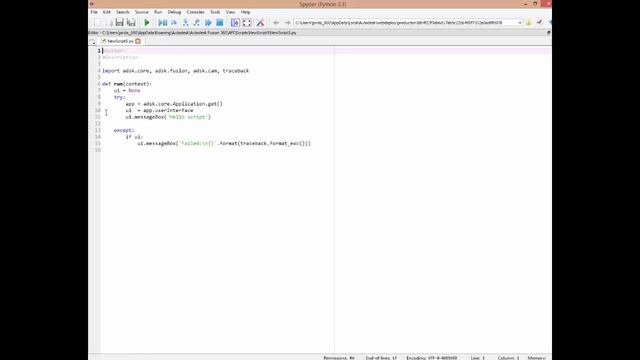The image size is (640, 360).
Task: Browse for a working directory folder icon
Action: pos(529,23)
